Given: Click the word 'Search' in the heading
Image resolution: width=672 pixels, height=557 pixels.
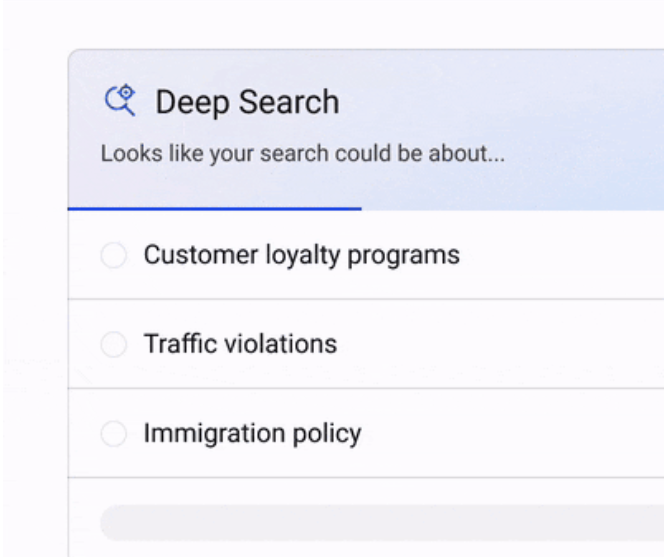Looking at the screenshot, I should point(289,102).
